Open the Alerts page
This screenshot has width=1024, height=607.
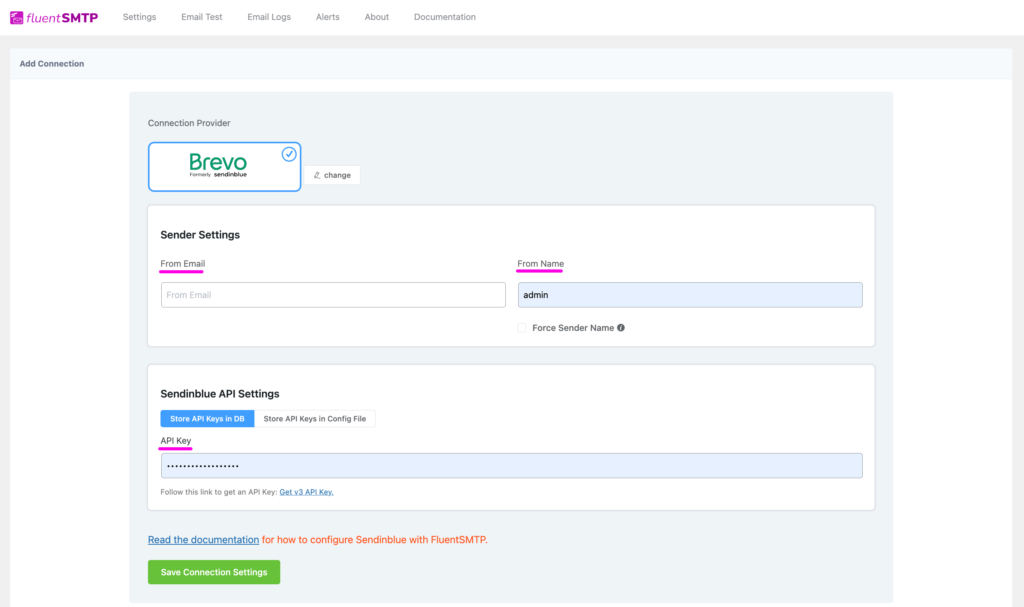point(327,17)
